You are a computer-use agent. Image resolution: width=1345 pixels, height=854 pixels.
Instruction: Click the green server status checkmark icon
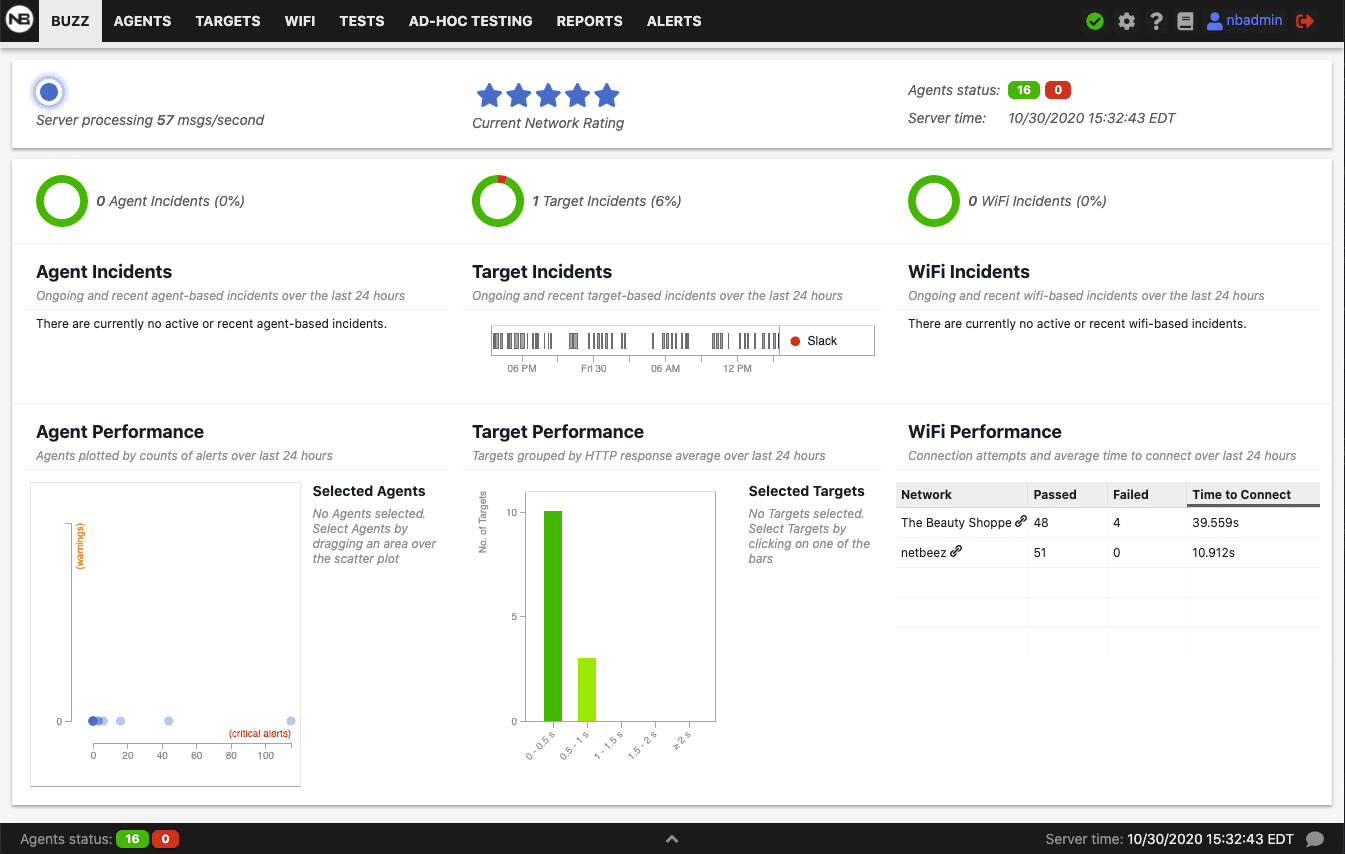(1094, 20)
